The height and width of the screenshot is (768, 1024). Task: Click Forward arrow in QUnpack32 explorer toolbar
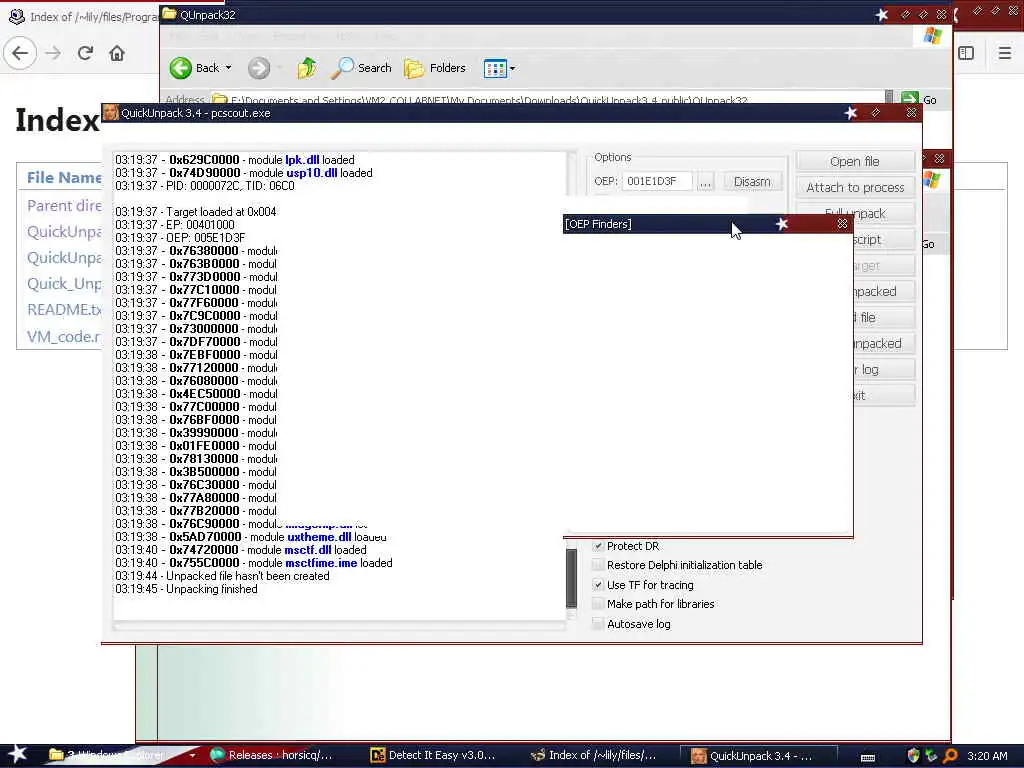259,68
